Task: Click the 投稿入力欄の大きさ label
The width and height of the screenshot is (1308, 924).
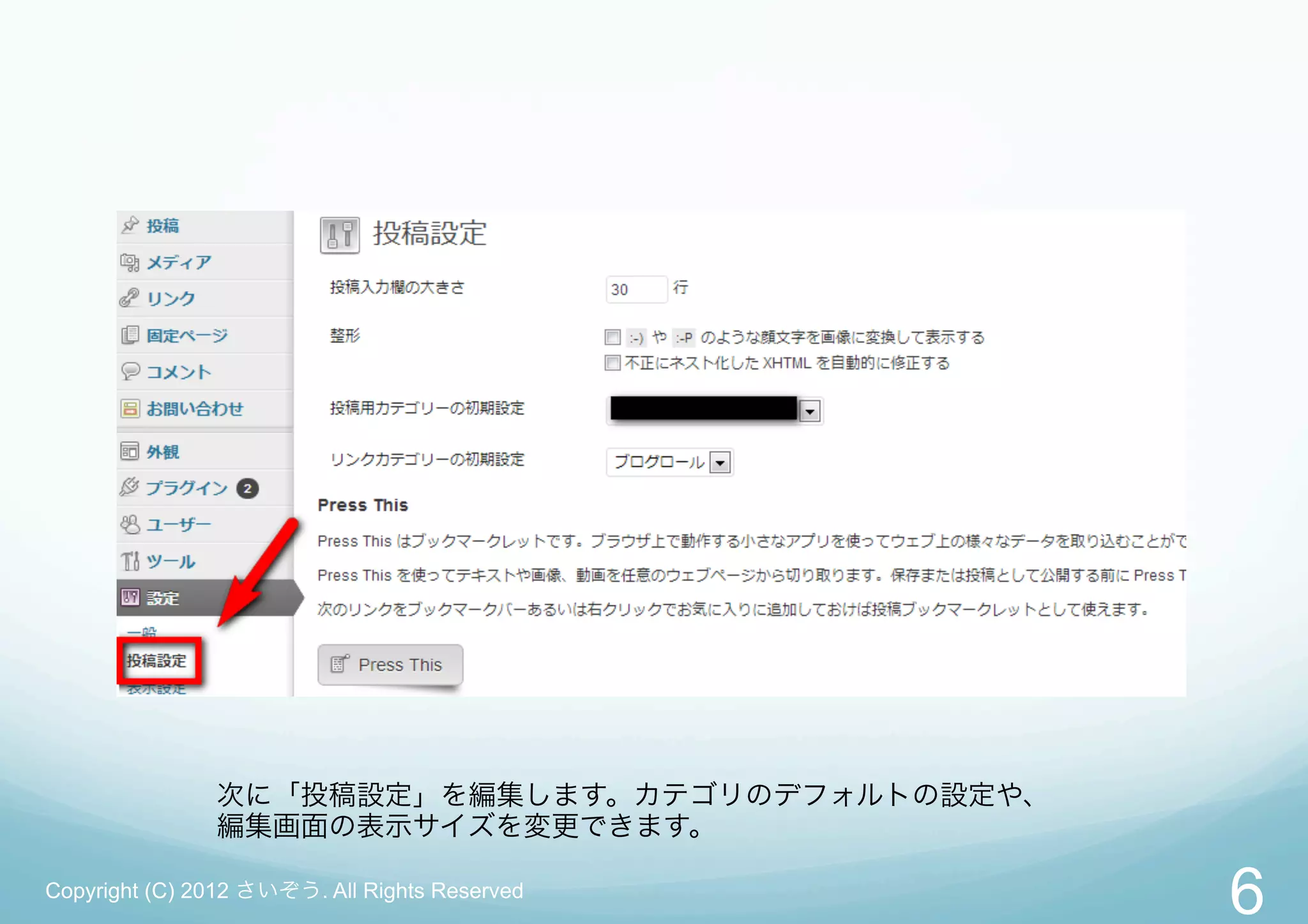Action: click(397, 287)
